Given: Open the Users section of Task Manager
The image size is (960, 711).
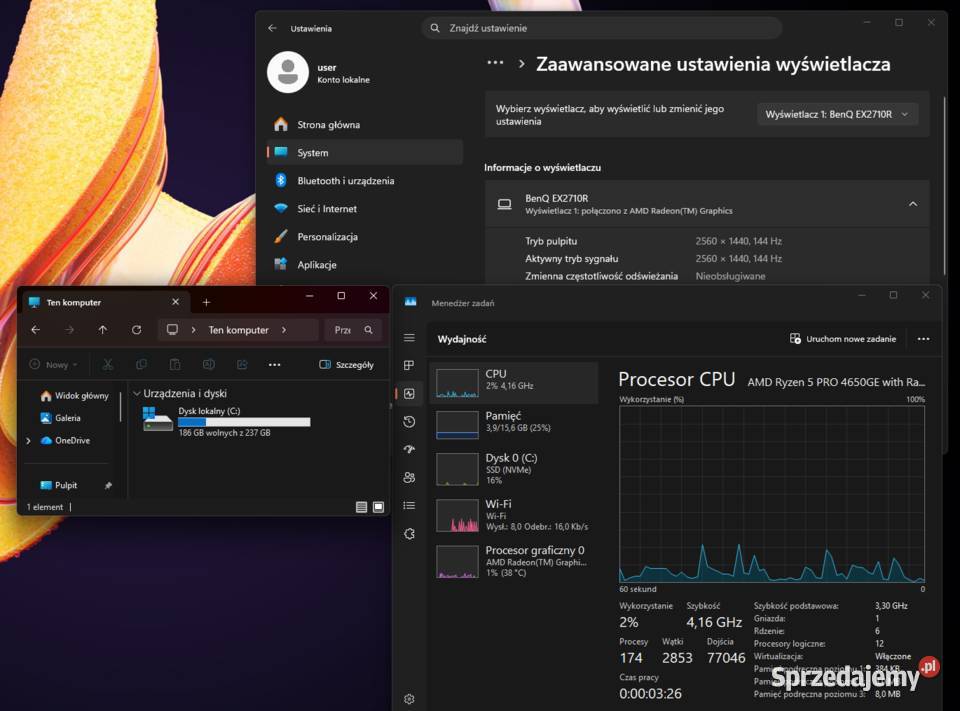Looking at the screenshot, I should point(408,477).
